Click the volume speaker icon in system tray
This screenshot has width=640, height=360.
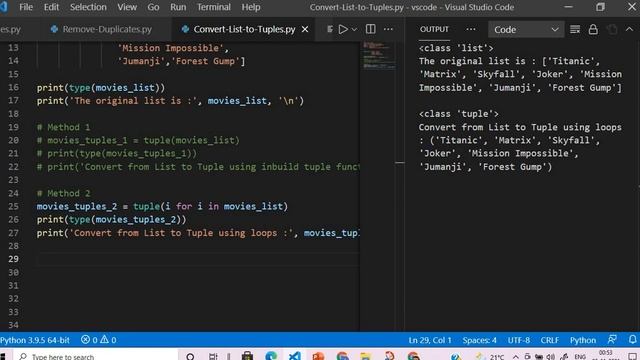(551, 357)
